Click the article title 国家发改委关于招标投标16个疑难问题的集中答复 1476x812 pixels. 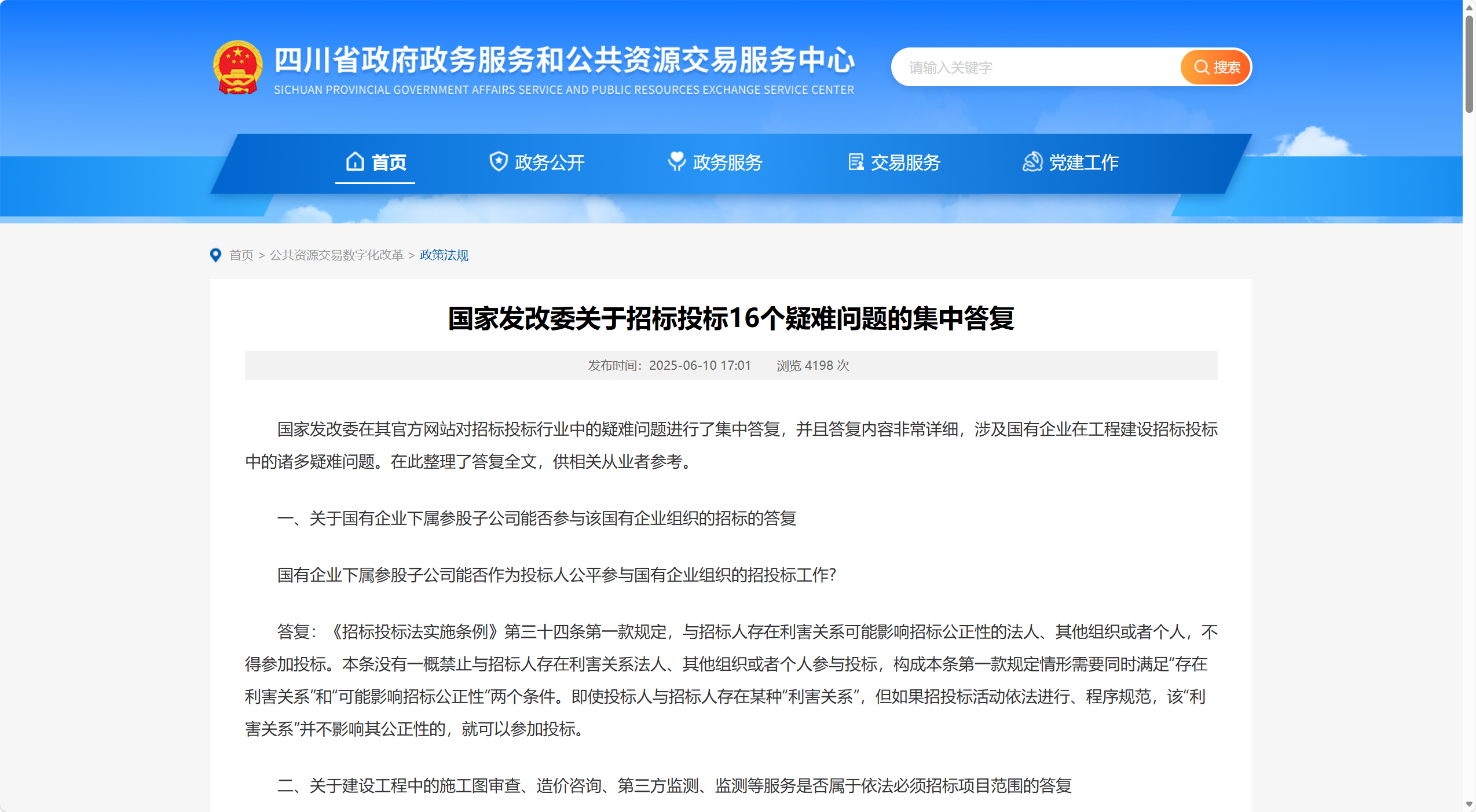pos(731,318)
